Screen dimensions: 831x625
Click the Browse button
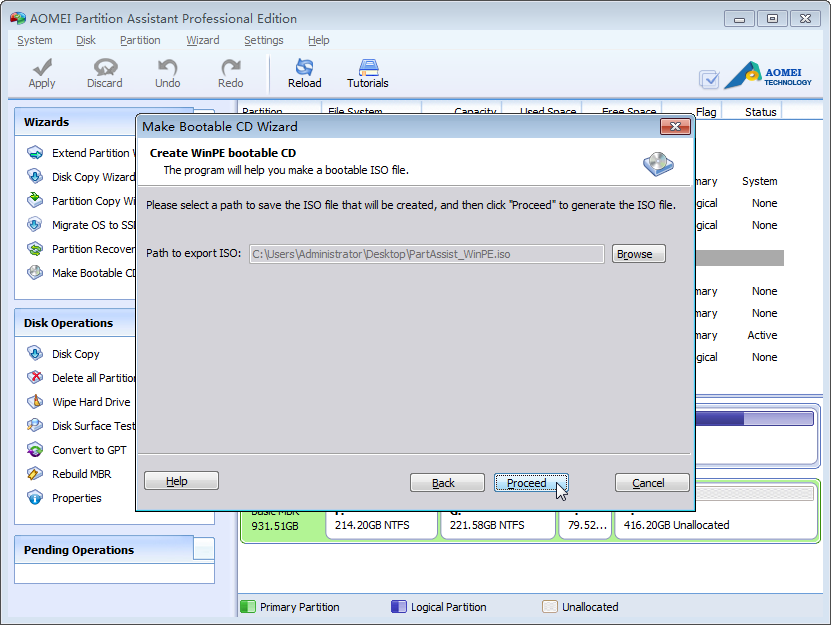(x=639, y=254)
